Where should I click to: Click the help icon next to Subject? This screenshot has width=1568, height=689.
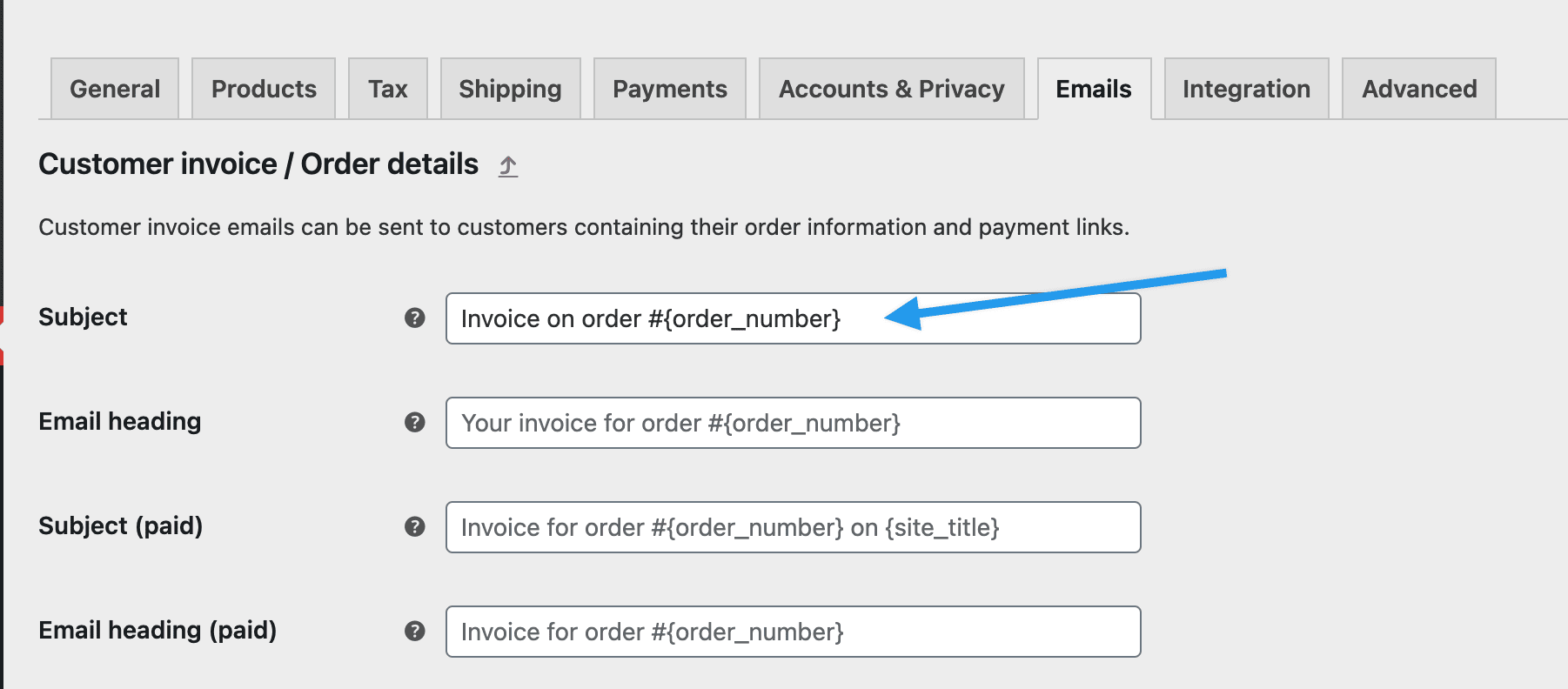point(415,318)
